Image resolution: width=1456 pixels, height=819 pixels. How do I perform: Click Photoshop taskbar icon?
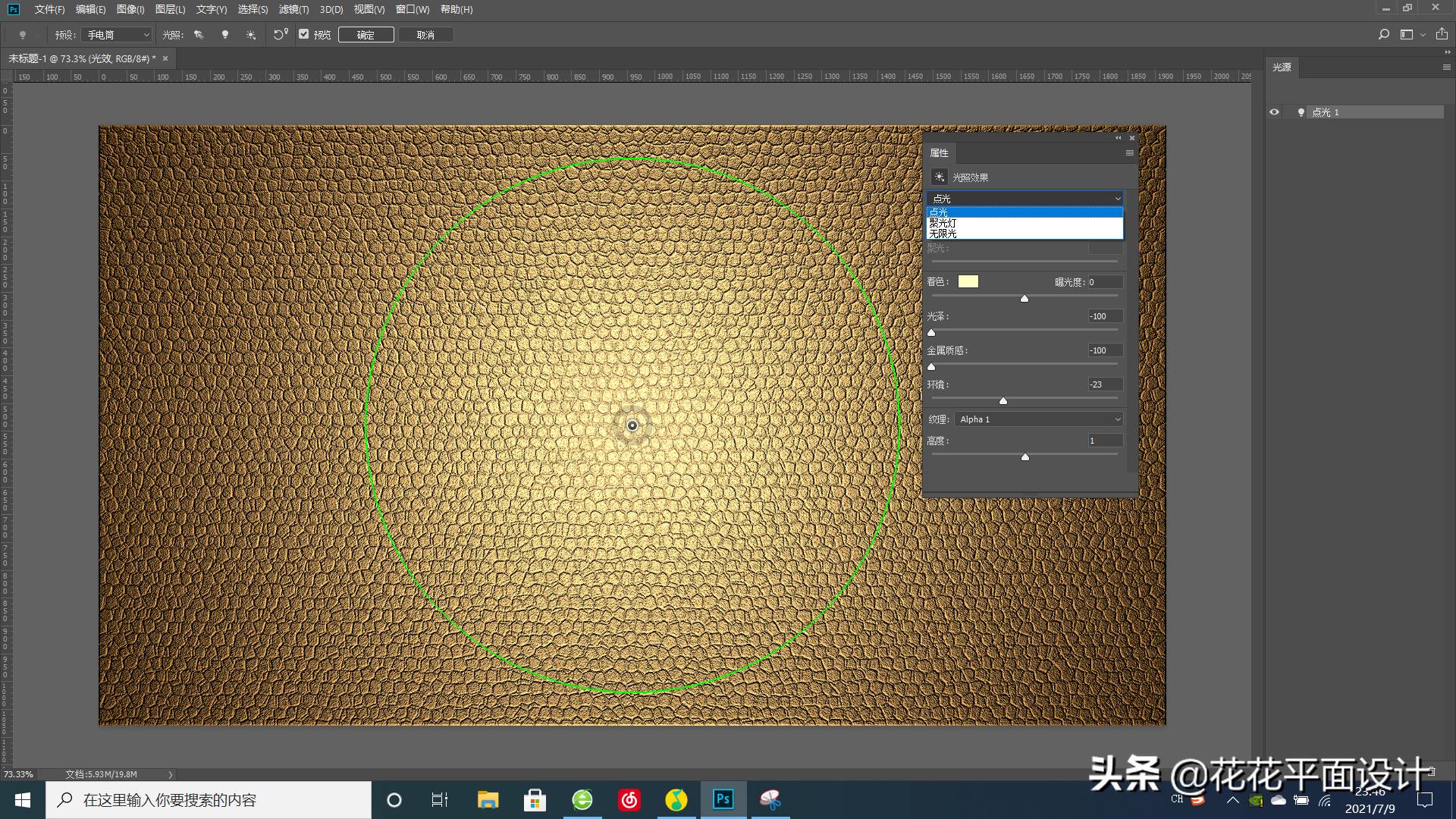[x=723, y=799]
